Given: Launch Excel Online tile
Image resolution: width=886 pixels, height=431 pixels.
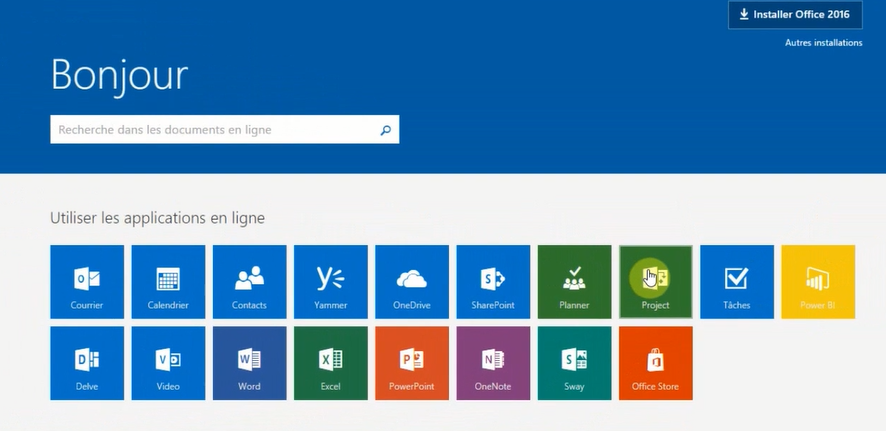Looking at the screenshot, I should pos(331,363).
